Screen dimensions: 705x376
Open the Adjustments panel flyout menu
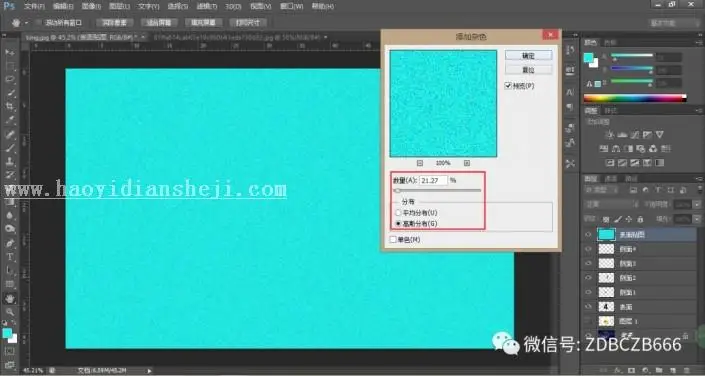699,110
